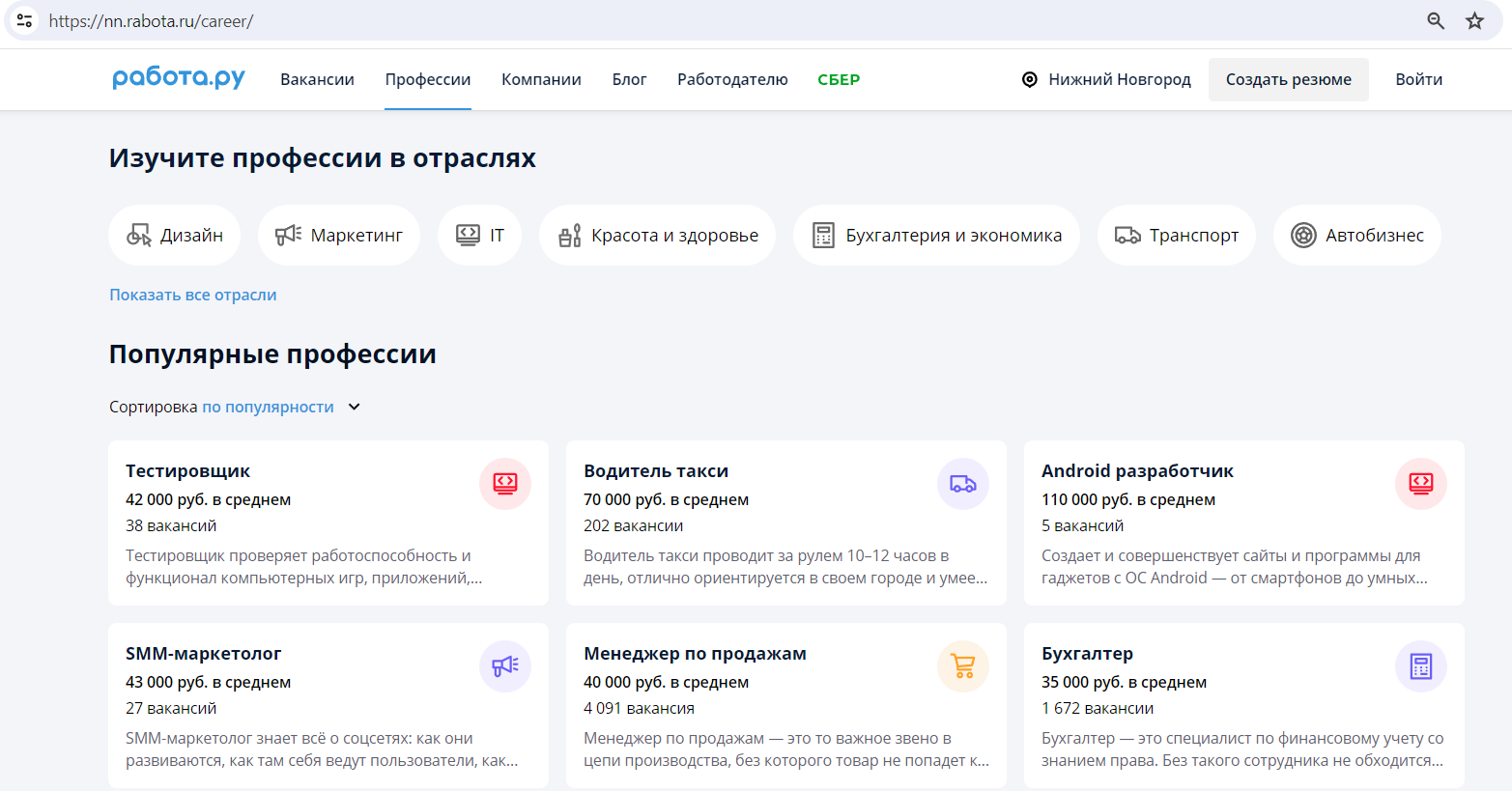Select the Красота и здоровье industry chip
The width and height of the screenshot is (1512, 791).
[x=657, y=235]
